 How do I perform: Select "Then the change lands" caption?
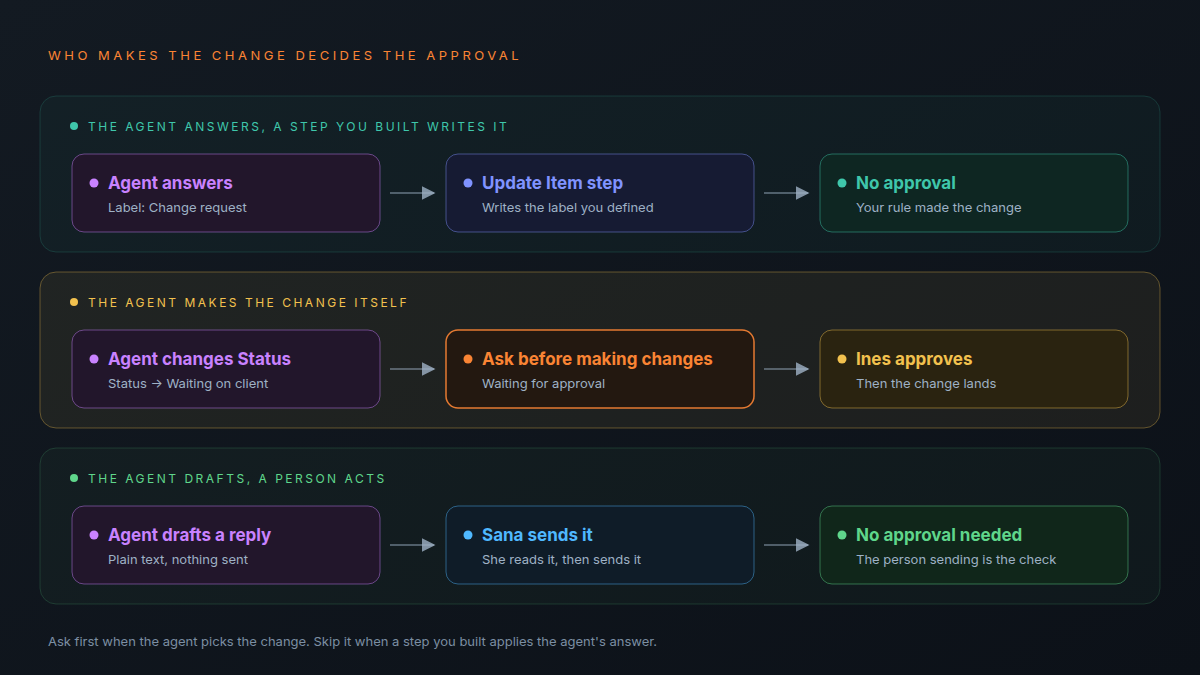click(926, 384)
